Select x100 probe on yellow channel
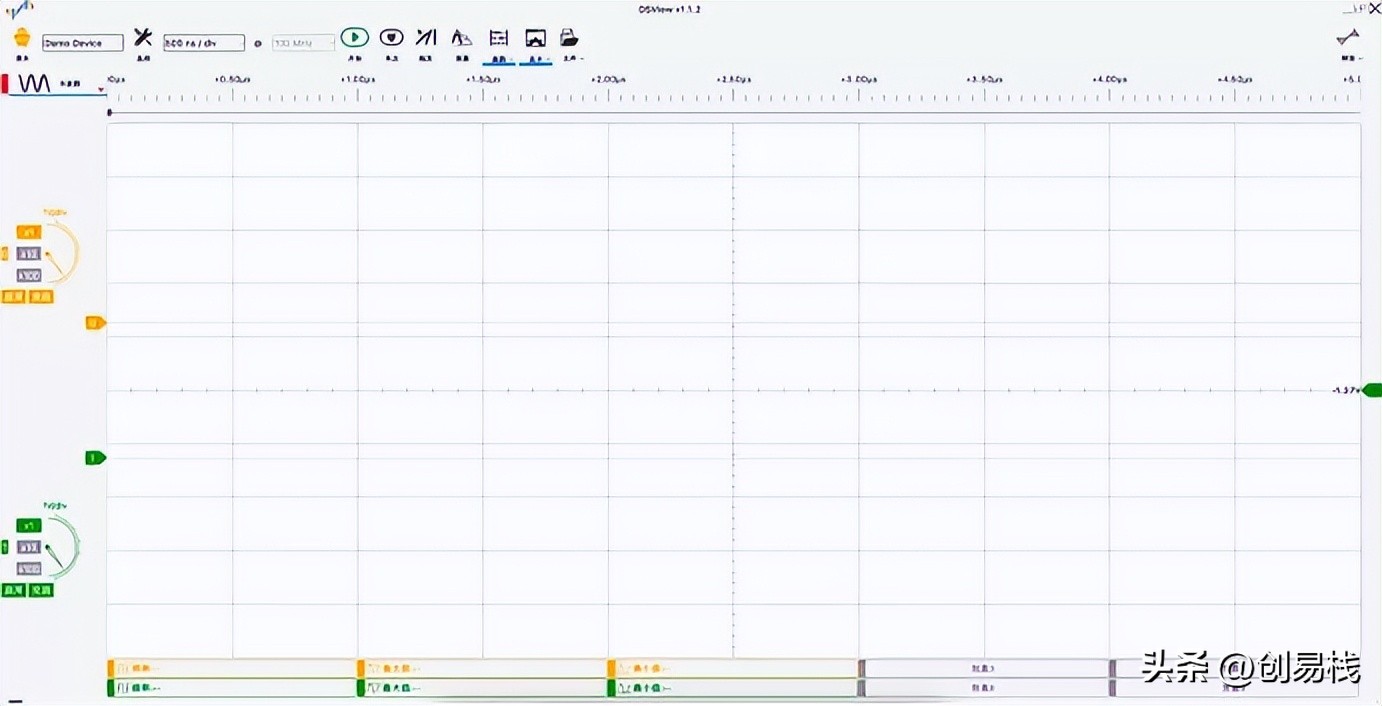Viewport: 1382px width, 706px height. click(x=29, y=275)
